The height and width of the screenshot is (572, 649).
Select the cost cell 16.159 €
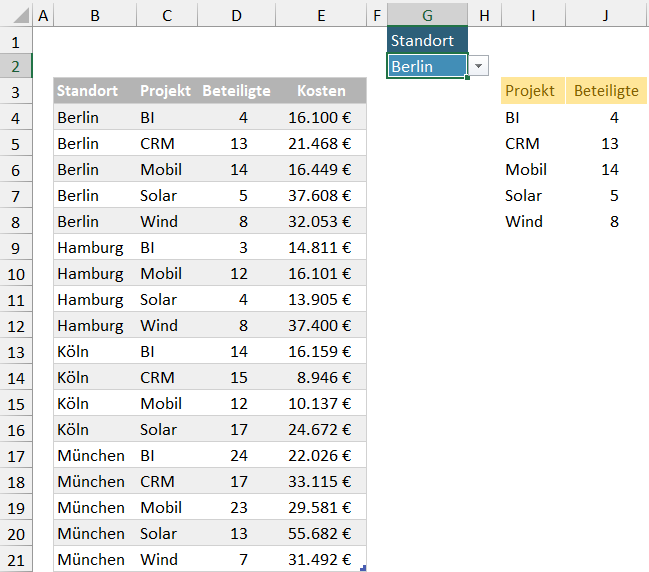[321, 351]
